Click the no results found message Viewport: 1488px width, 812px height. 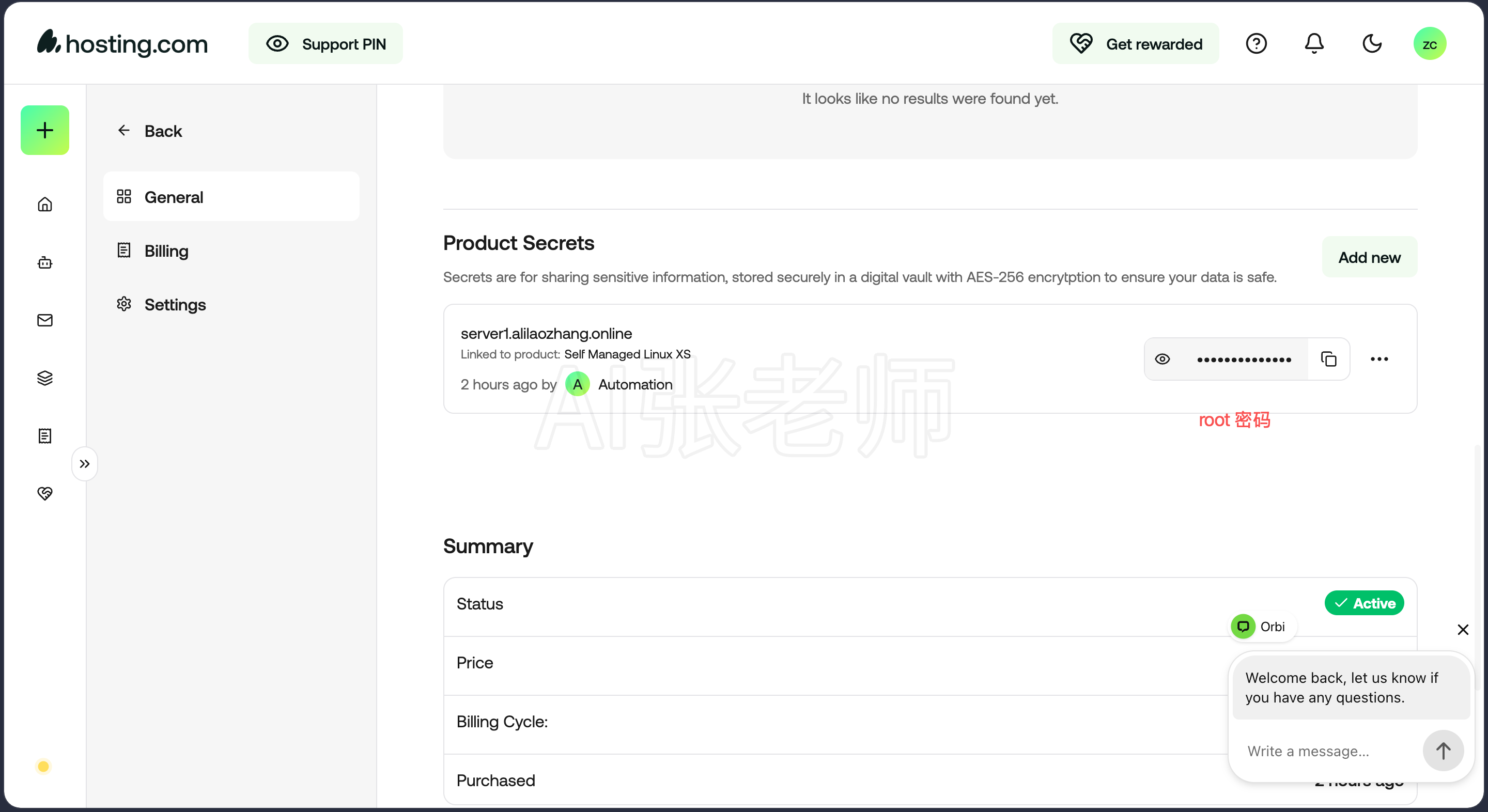(930, 99)
